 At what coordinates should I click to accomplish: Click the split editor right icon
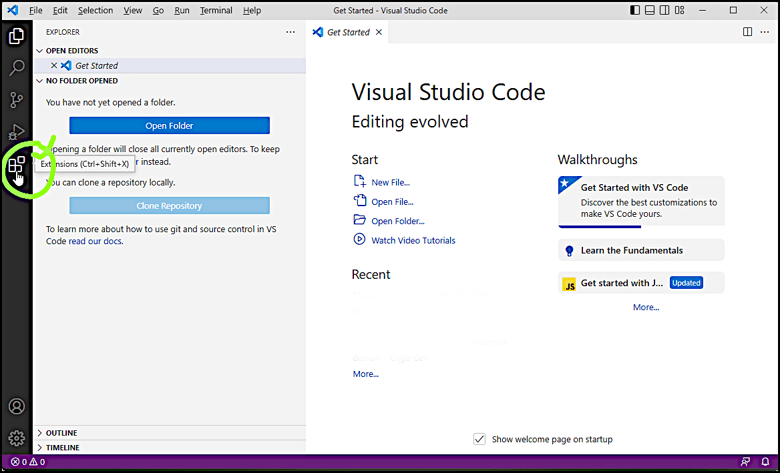pos(747,32)
